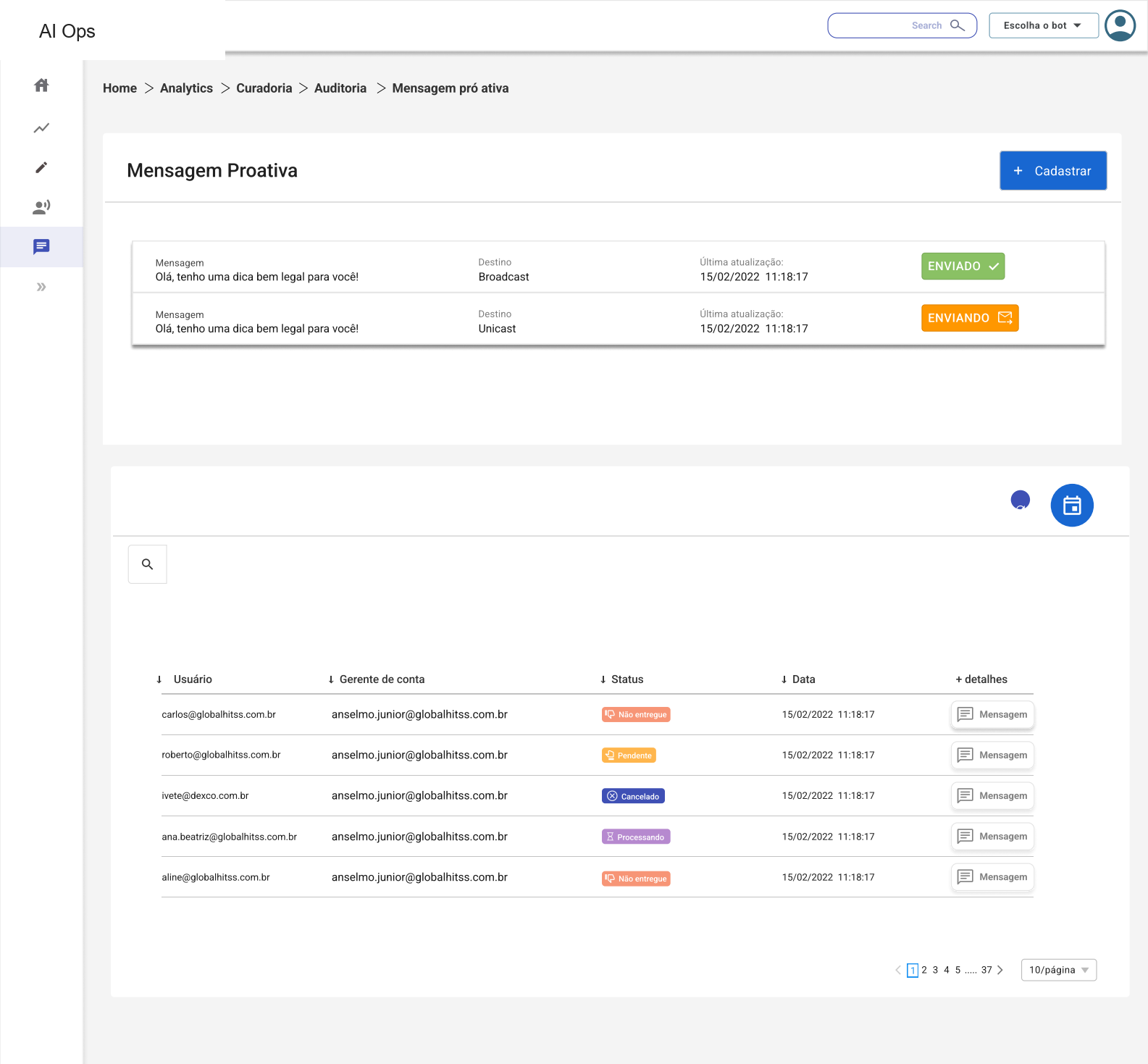Click the magnifier icon in top search
The image size is (1148, 1064).
957,25
